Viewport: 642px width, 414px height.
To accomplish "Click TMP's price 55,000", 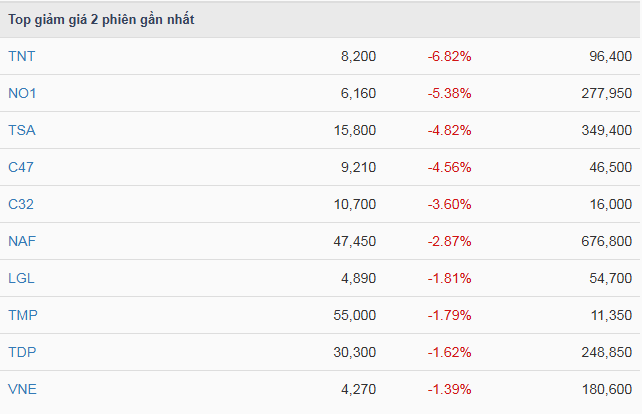I will (x=354, y=316).
